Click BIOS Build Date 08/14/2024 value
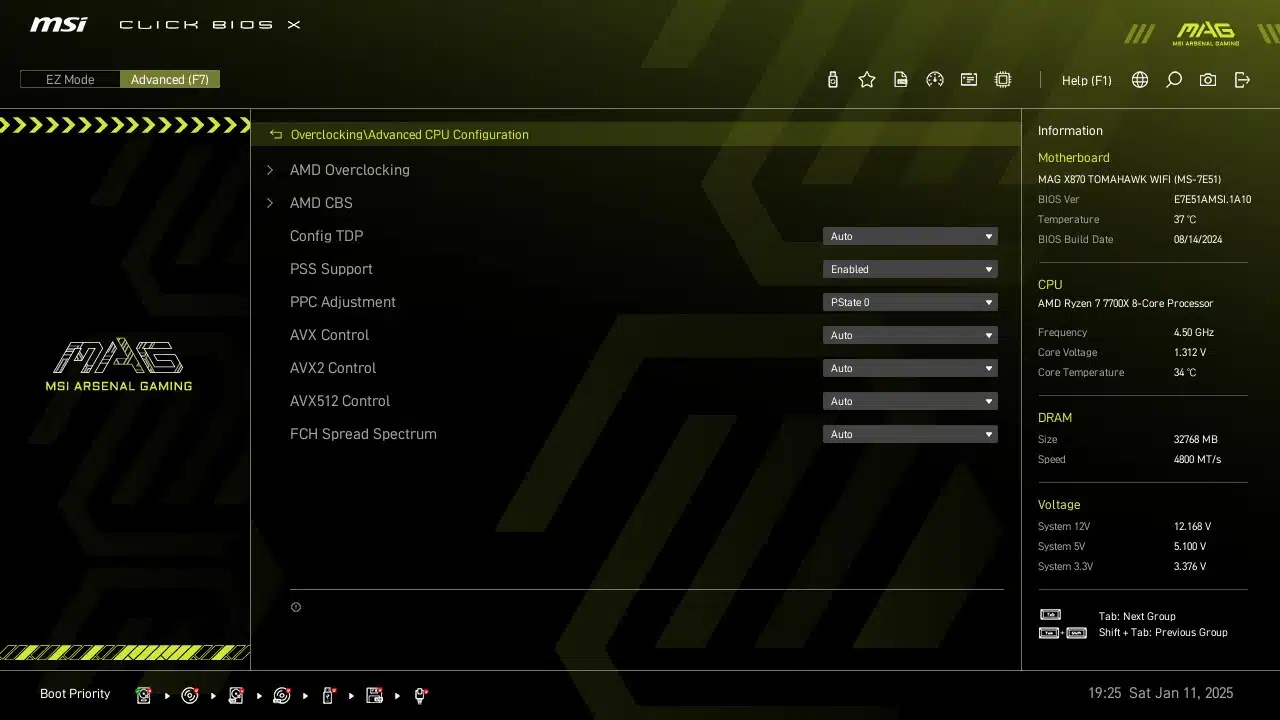The width and height of the screenshot is (1280, 720). (x=1199, y=240)
